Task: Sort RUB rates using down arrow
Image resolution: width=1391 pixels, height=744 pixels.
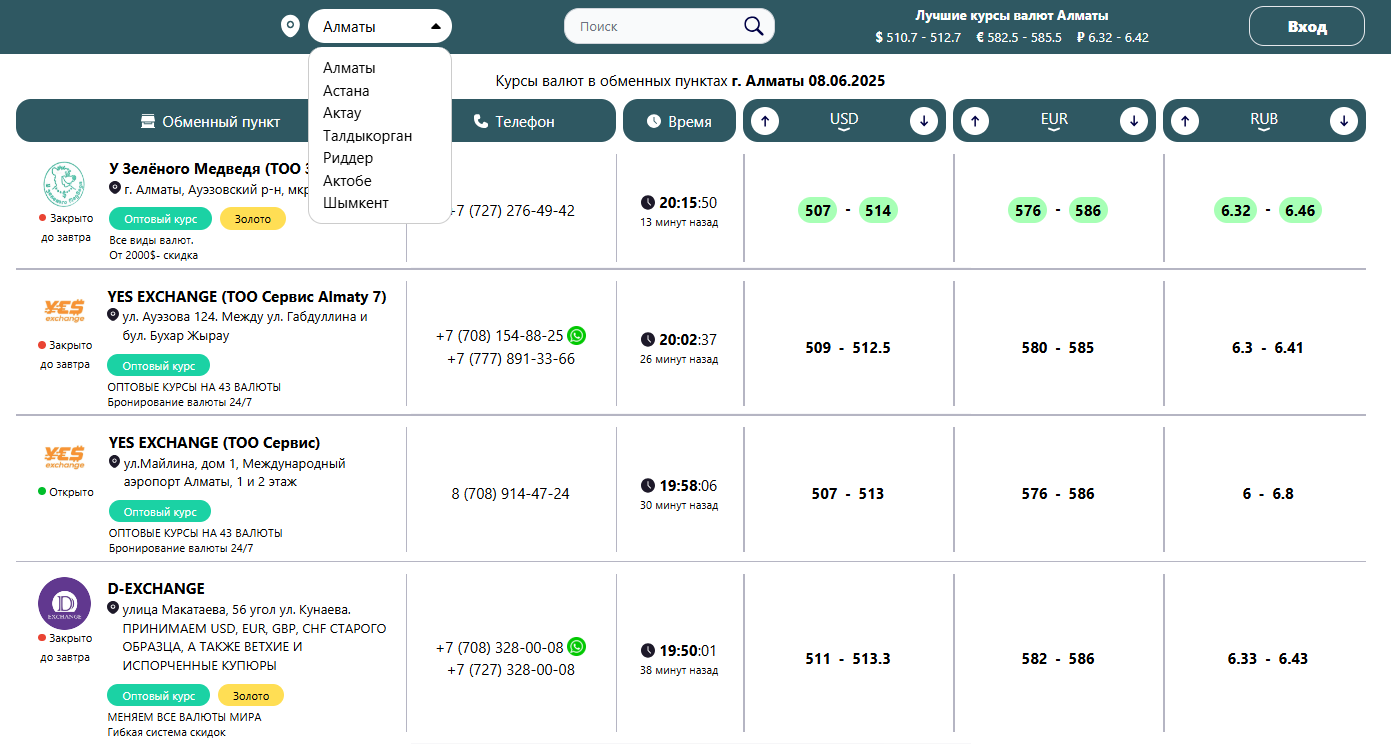Action: [1344, 121]
